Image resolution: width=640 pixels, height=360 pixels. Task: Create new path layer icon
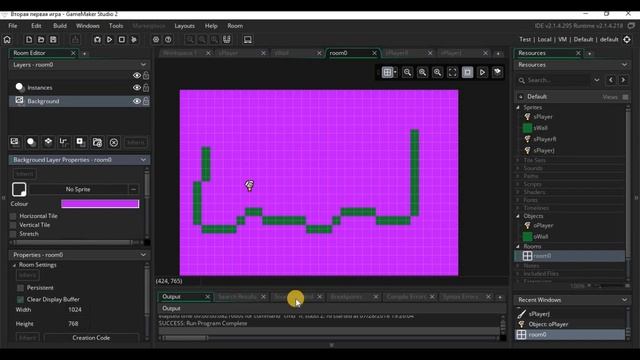click(64, 142)
